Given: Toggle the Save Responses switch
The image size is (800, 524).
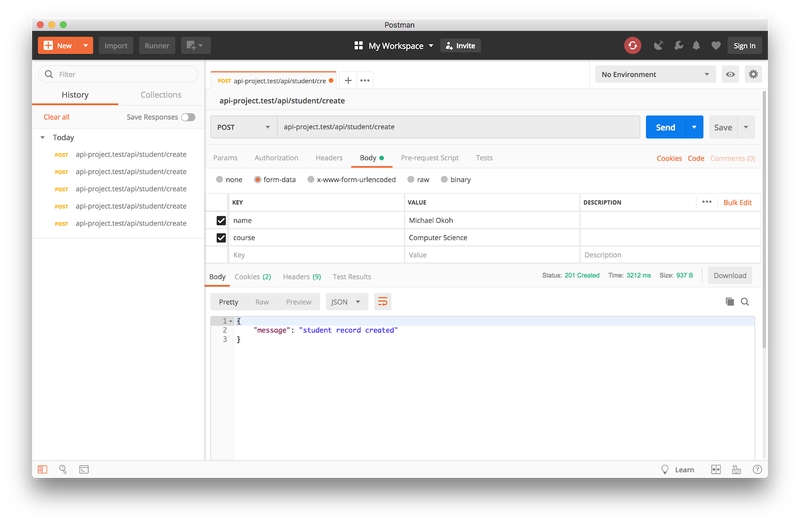Looking at the screenshot, I should click(188, 117).
